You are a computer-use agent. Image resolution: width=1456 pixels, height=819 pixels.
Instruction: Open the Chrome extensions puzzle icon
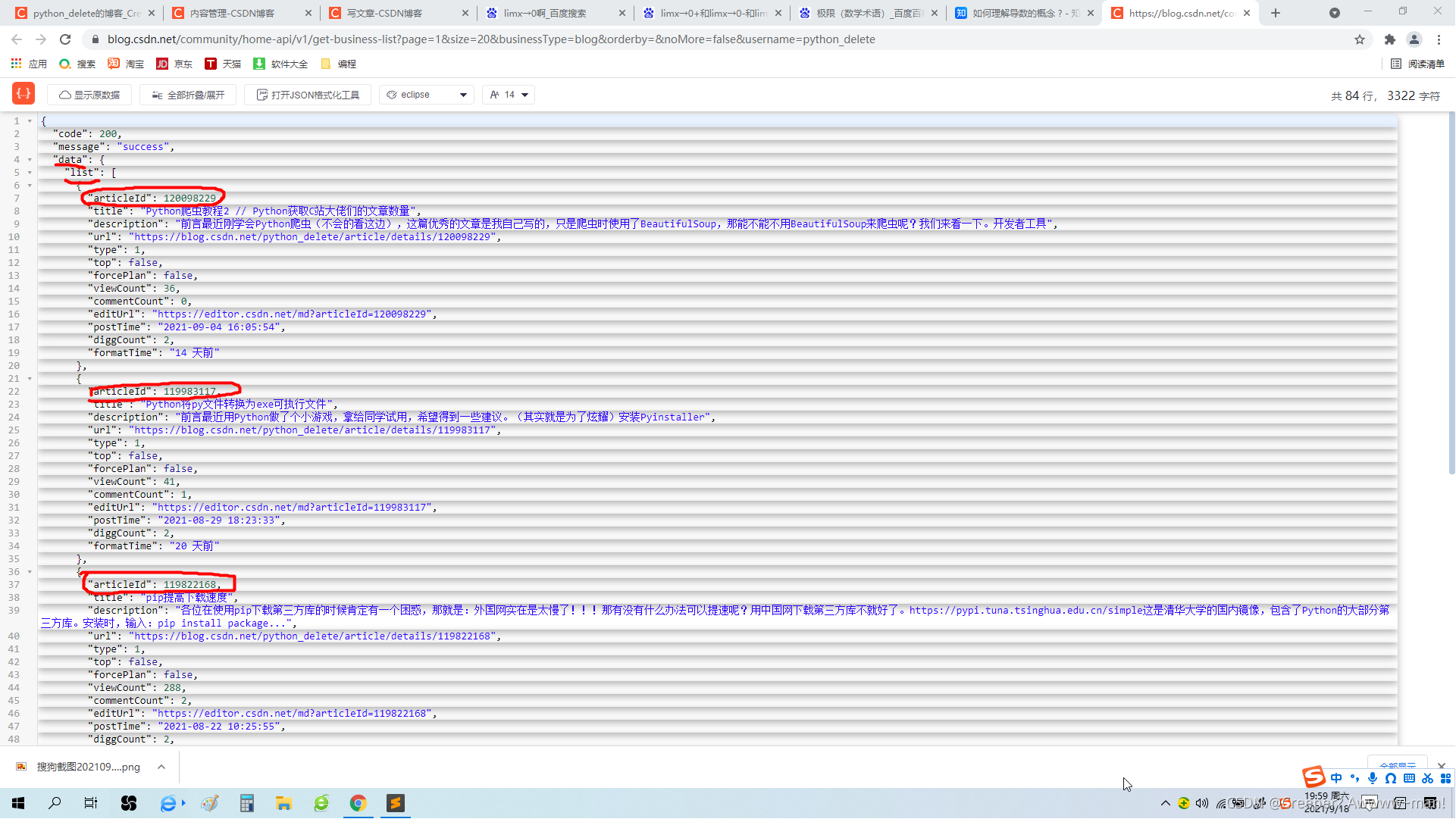click(x=1389, y=39)
